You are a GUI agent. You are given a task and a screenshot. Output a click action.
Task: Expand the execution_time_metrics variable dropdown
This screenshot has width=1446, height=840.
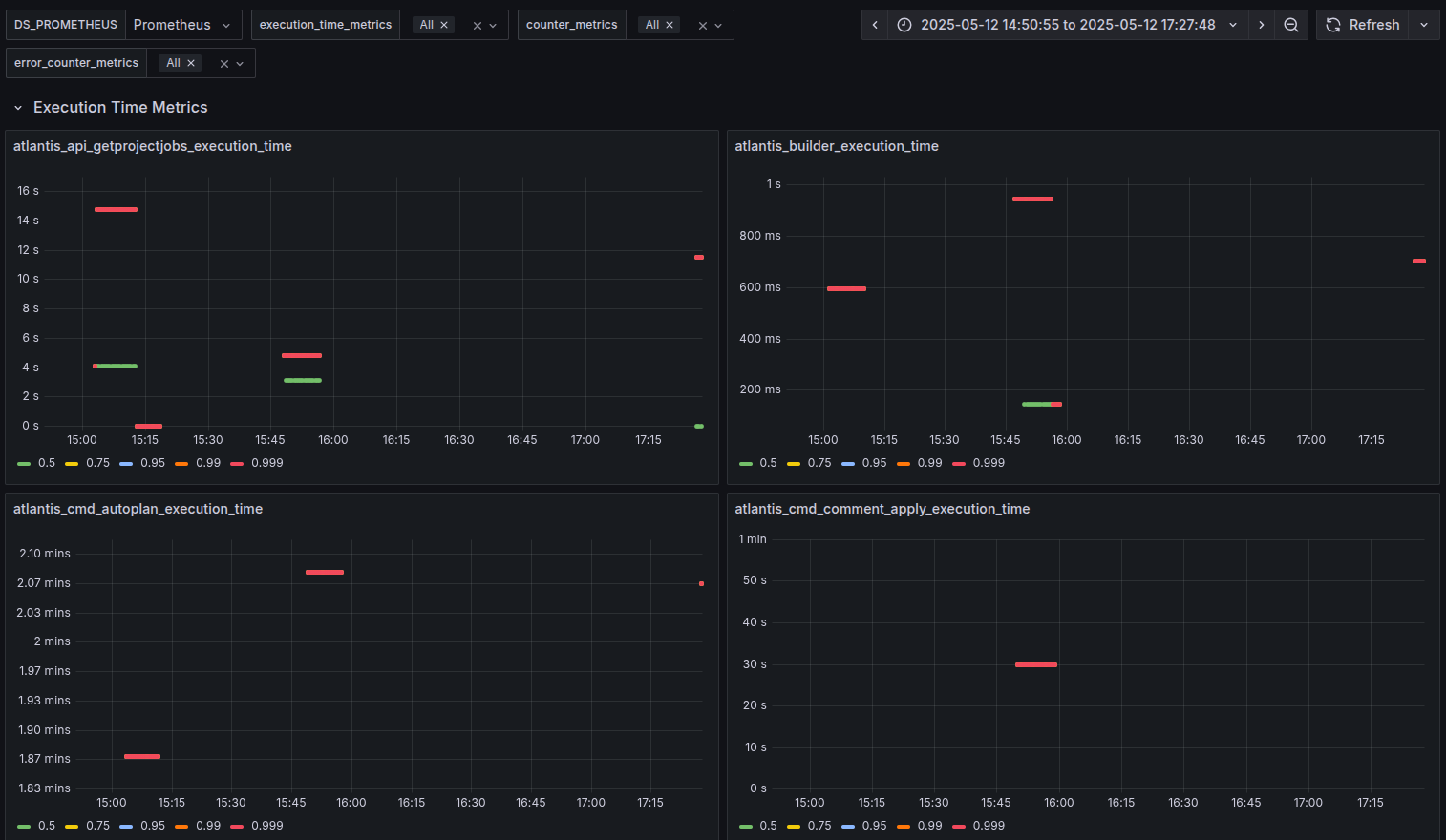pos(493,26)
